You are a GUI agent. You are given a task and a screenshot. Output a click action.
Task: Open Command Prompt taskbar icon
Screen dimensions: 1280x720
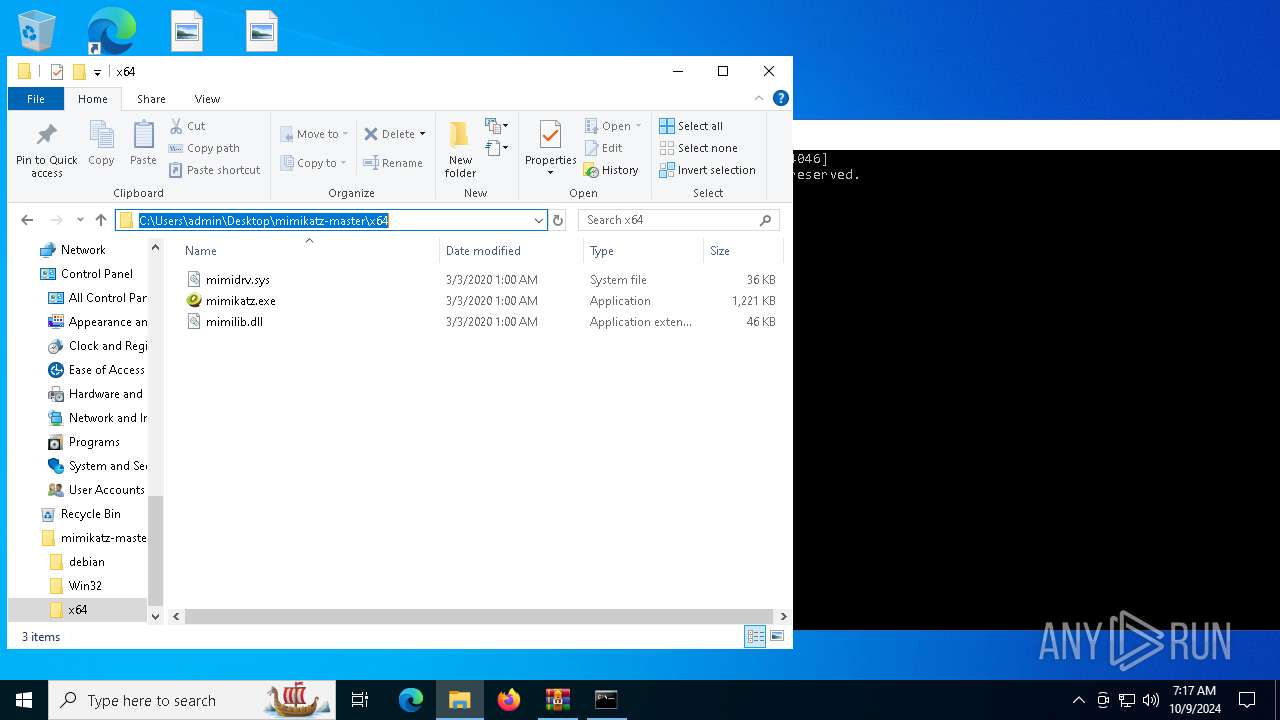click(606, 700)
